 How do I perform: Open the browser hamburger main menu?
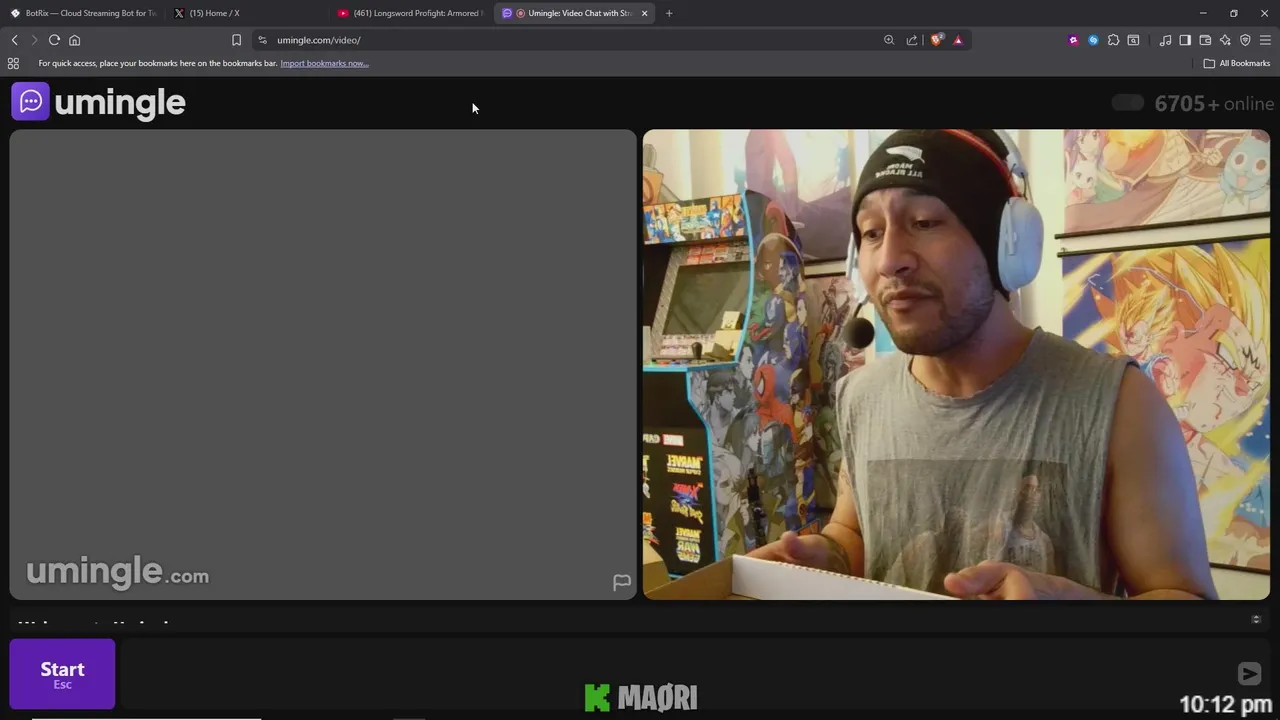click(1265, 40)
